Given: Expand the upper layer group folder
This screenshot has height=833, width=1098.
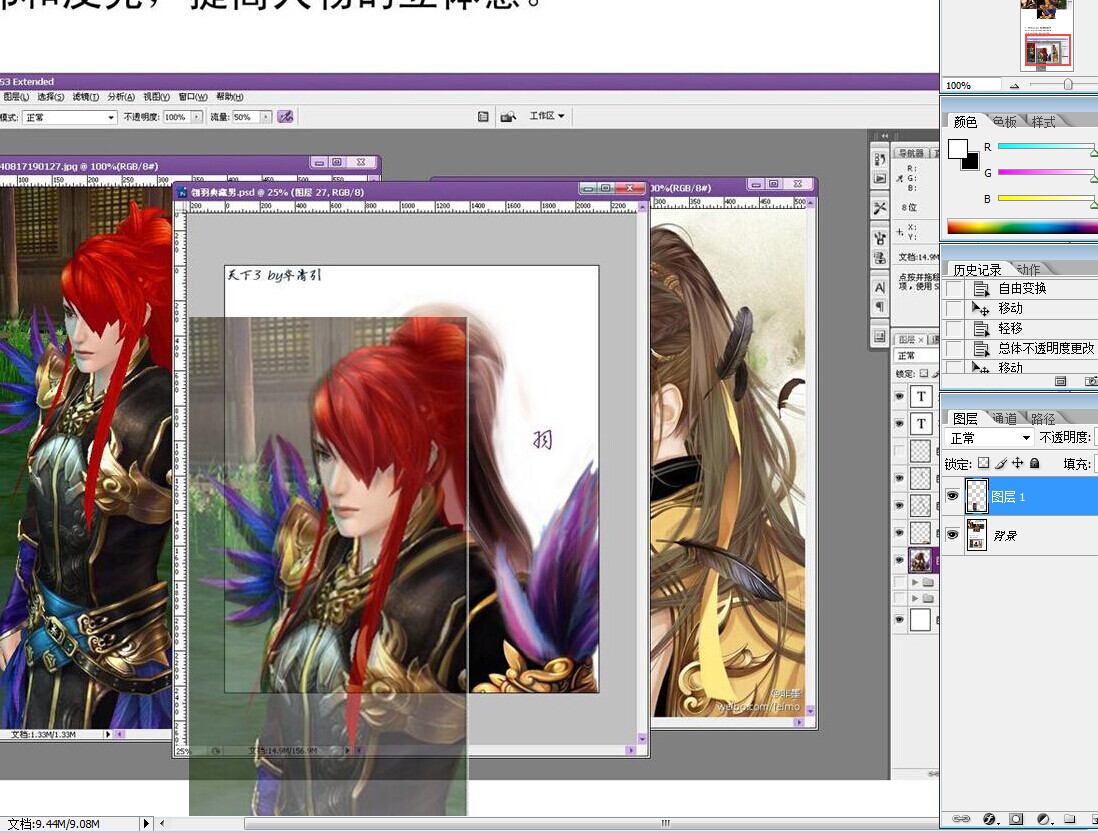Looking at the screenshot, I should [915, 582].
